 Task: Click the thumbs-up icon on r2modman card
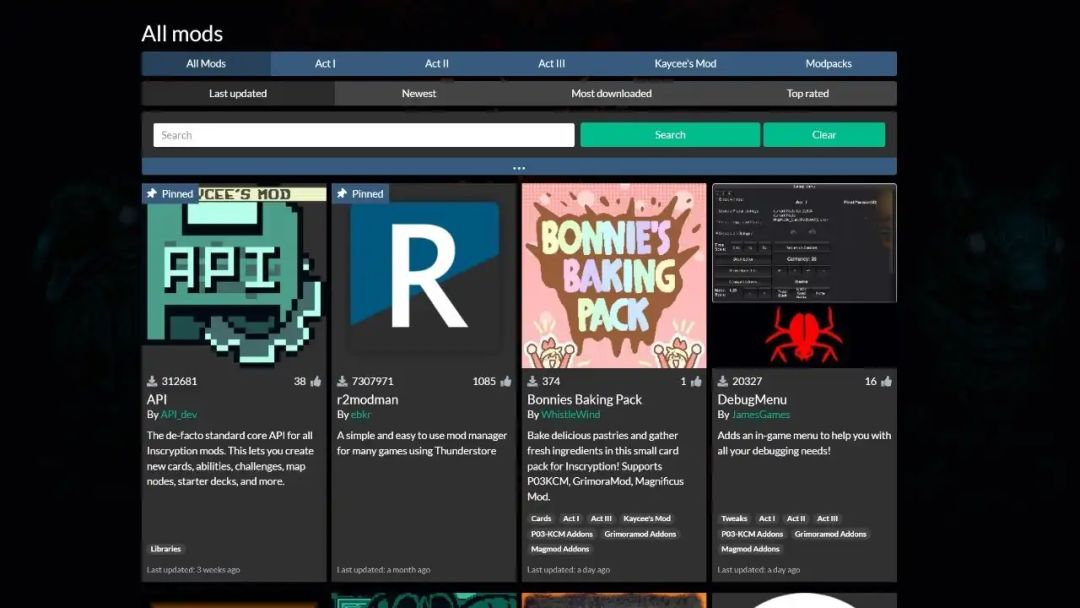[x=506, y=381]
